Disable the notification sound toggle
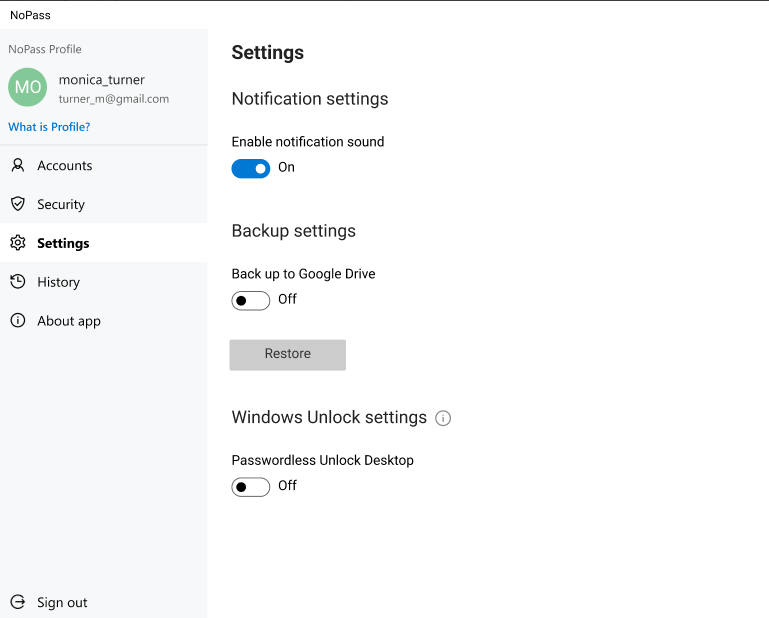Screen dimensions: 769x618 point(251,169)
